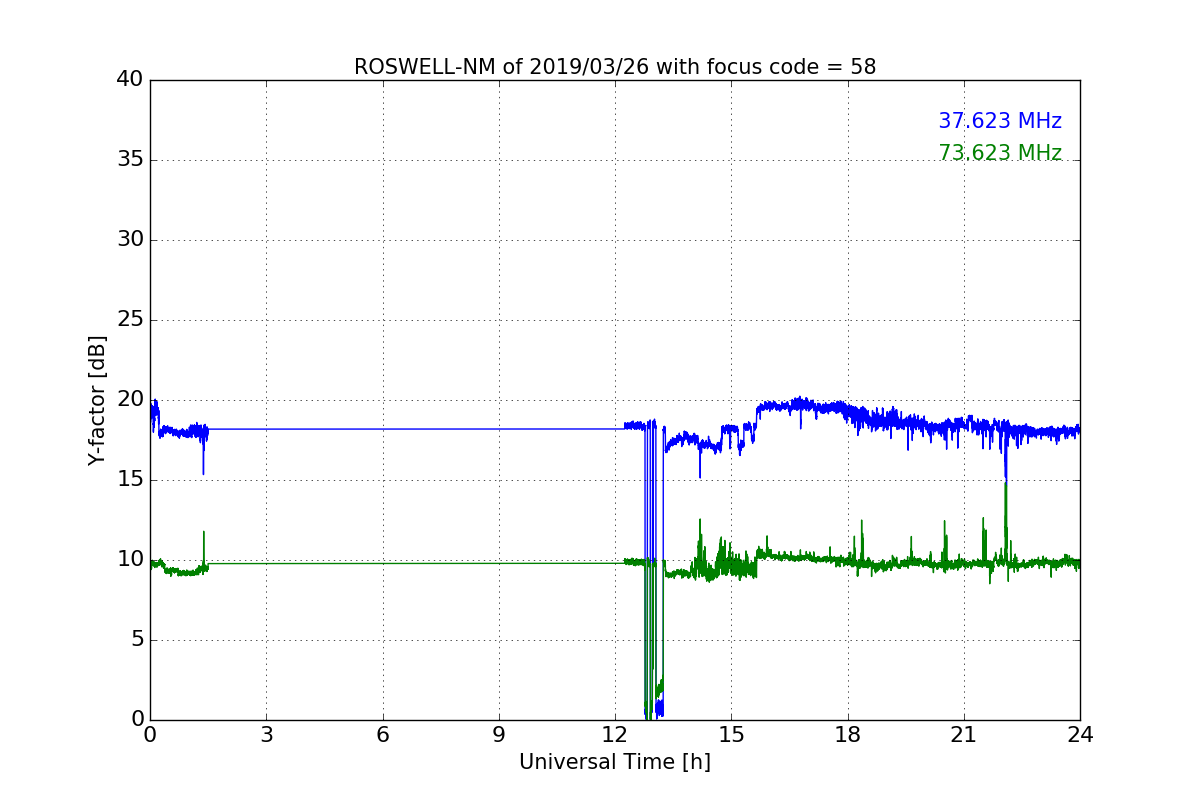Click the x-axis tick label '12'
The width and height of the screenshot is (1200, 800).
click(x=615, y=734)
